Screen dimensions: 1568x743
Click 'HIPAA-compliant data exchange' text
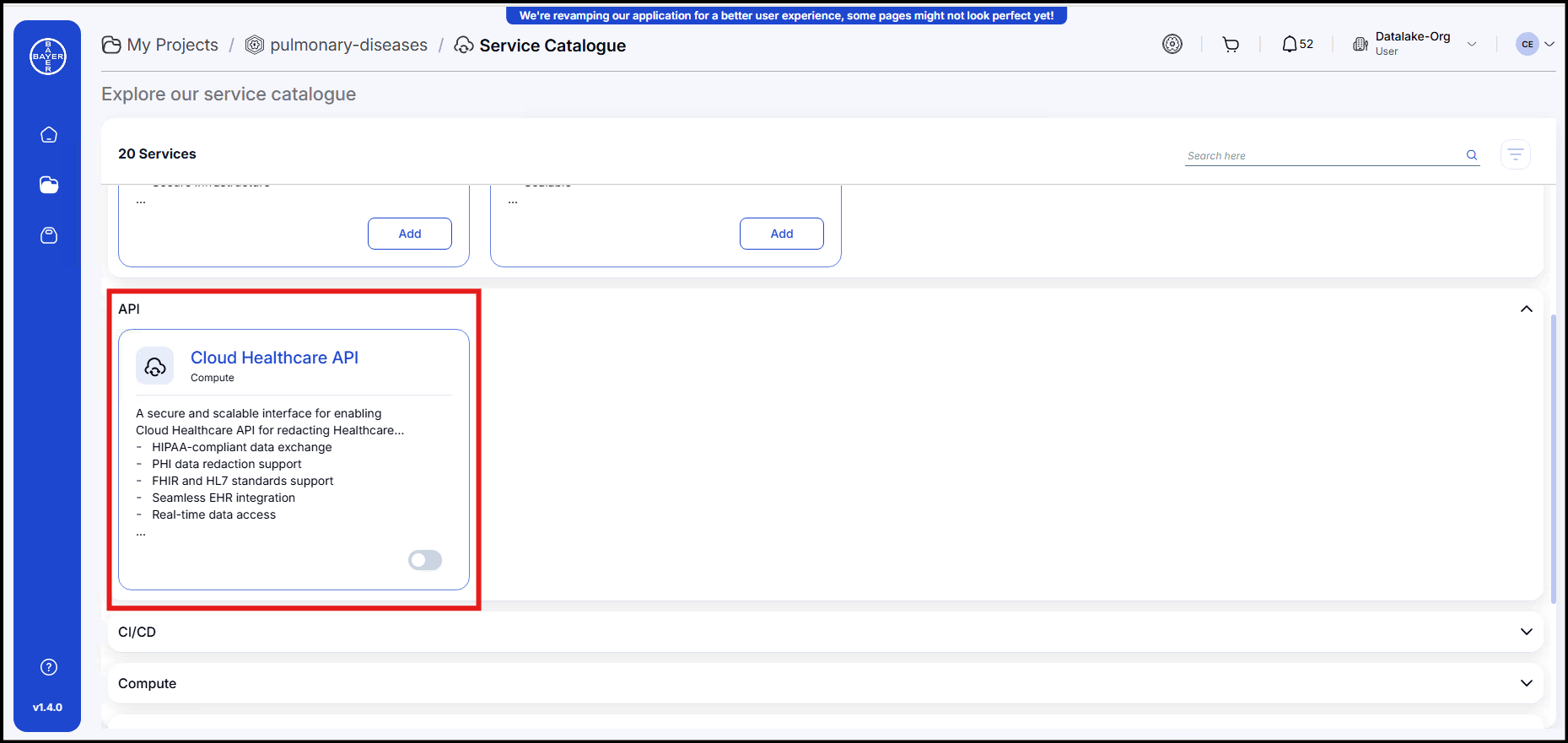click(x=242, y=447)
